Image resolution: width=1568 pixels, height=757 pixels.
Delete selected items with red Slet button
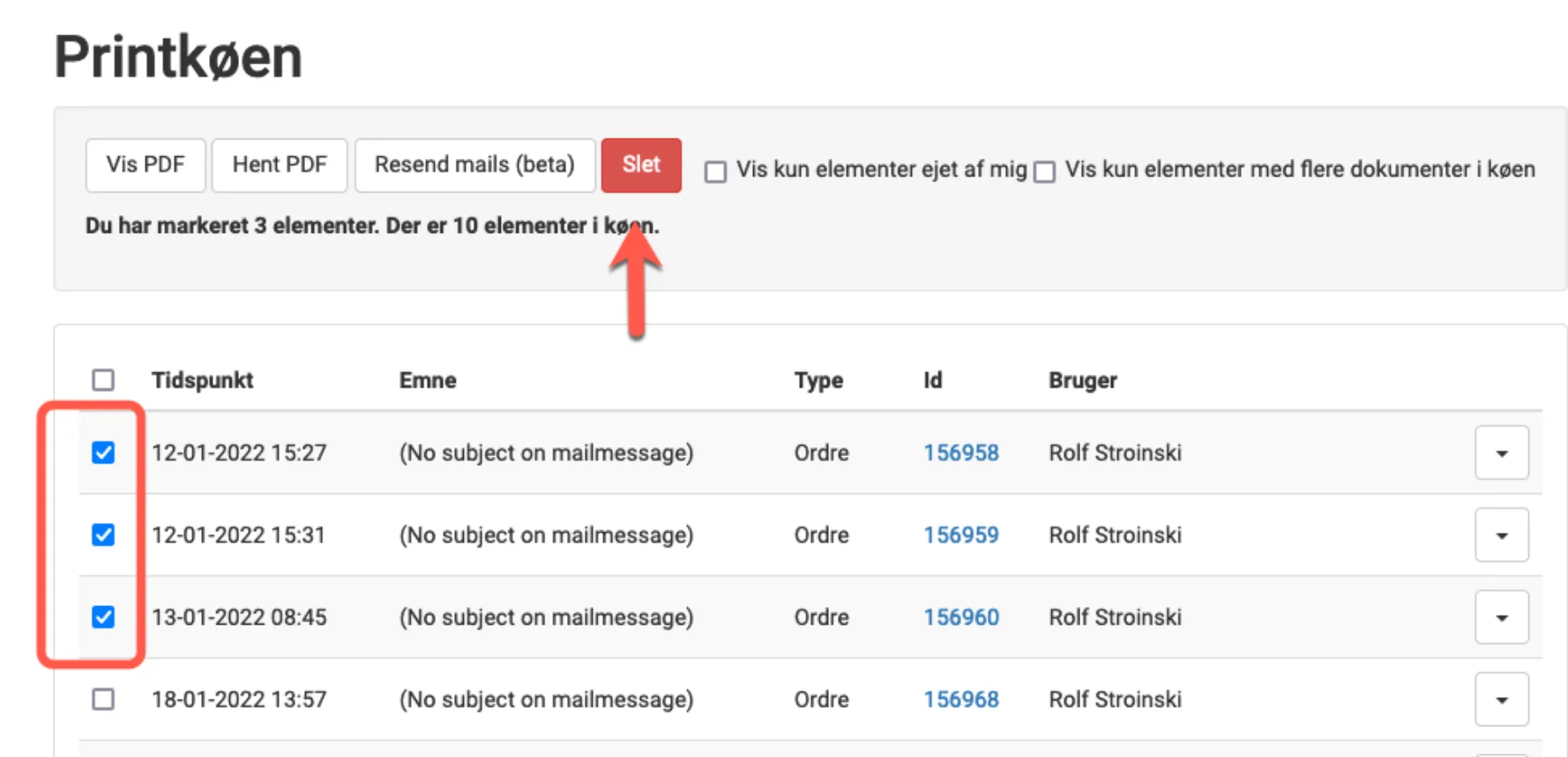641,165
